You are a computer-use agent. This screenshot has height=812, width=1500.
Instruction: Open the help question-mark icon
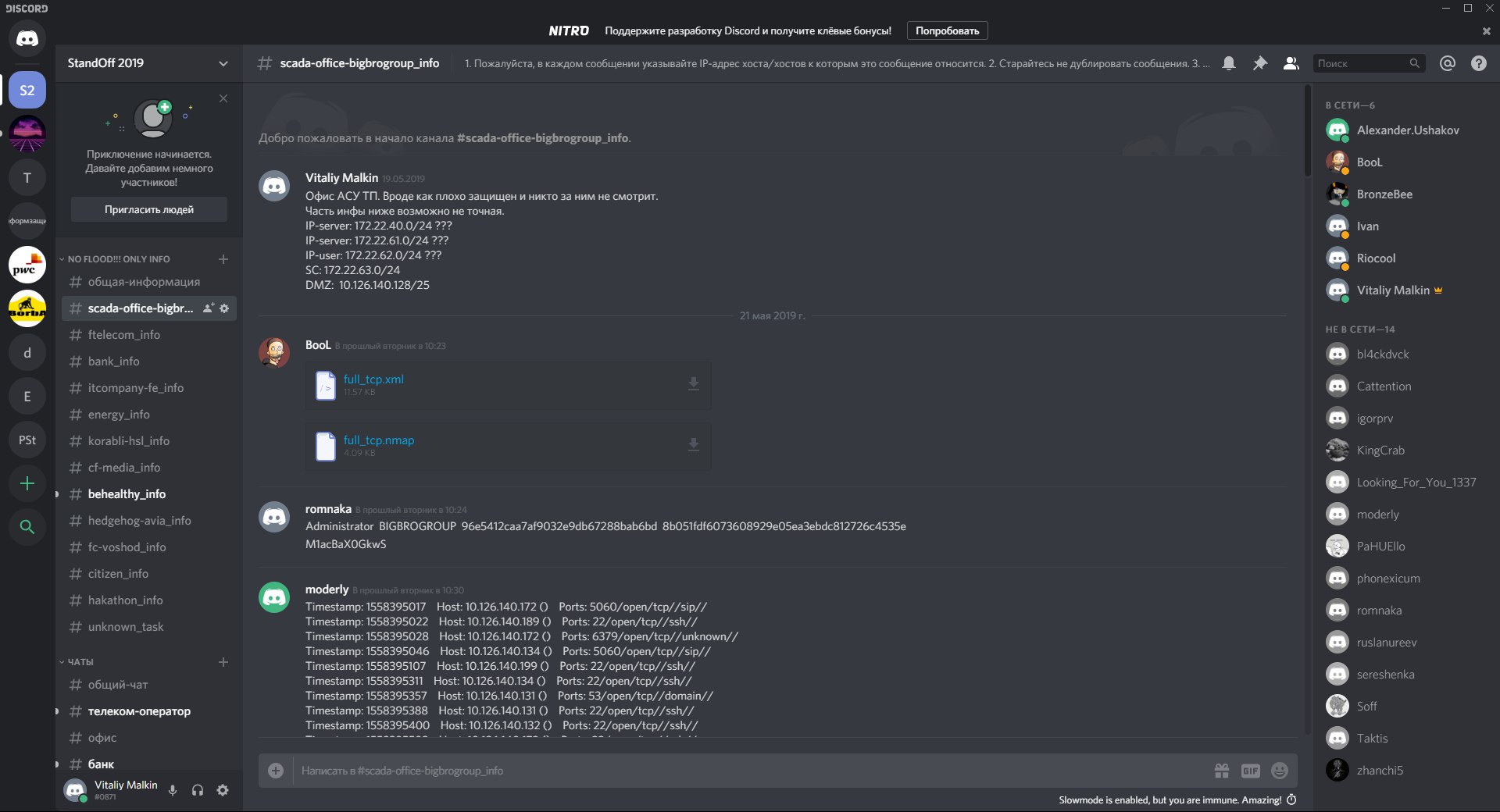(x=1479, y=63)
